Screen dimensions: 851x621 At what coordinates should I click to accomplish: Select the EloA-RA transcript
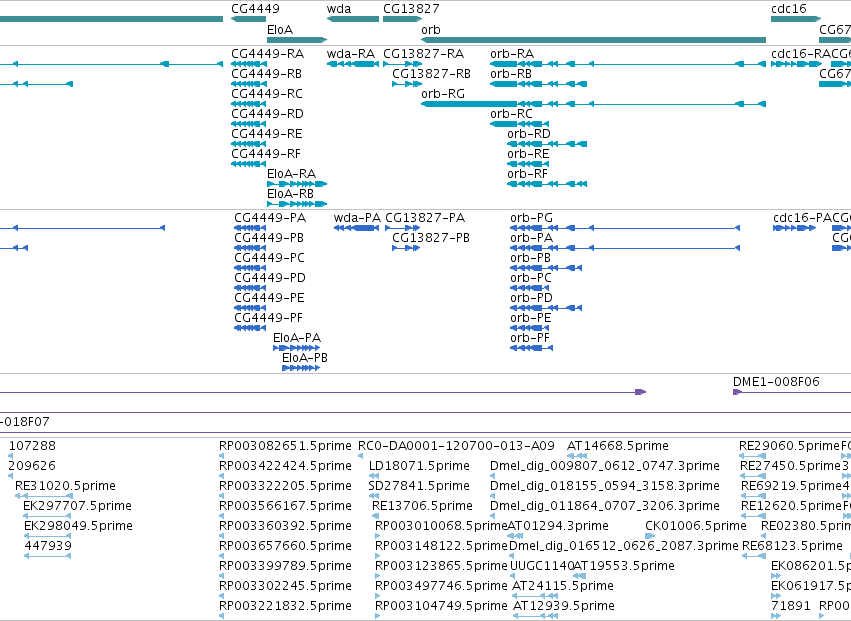pos(297,184)
